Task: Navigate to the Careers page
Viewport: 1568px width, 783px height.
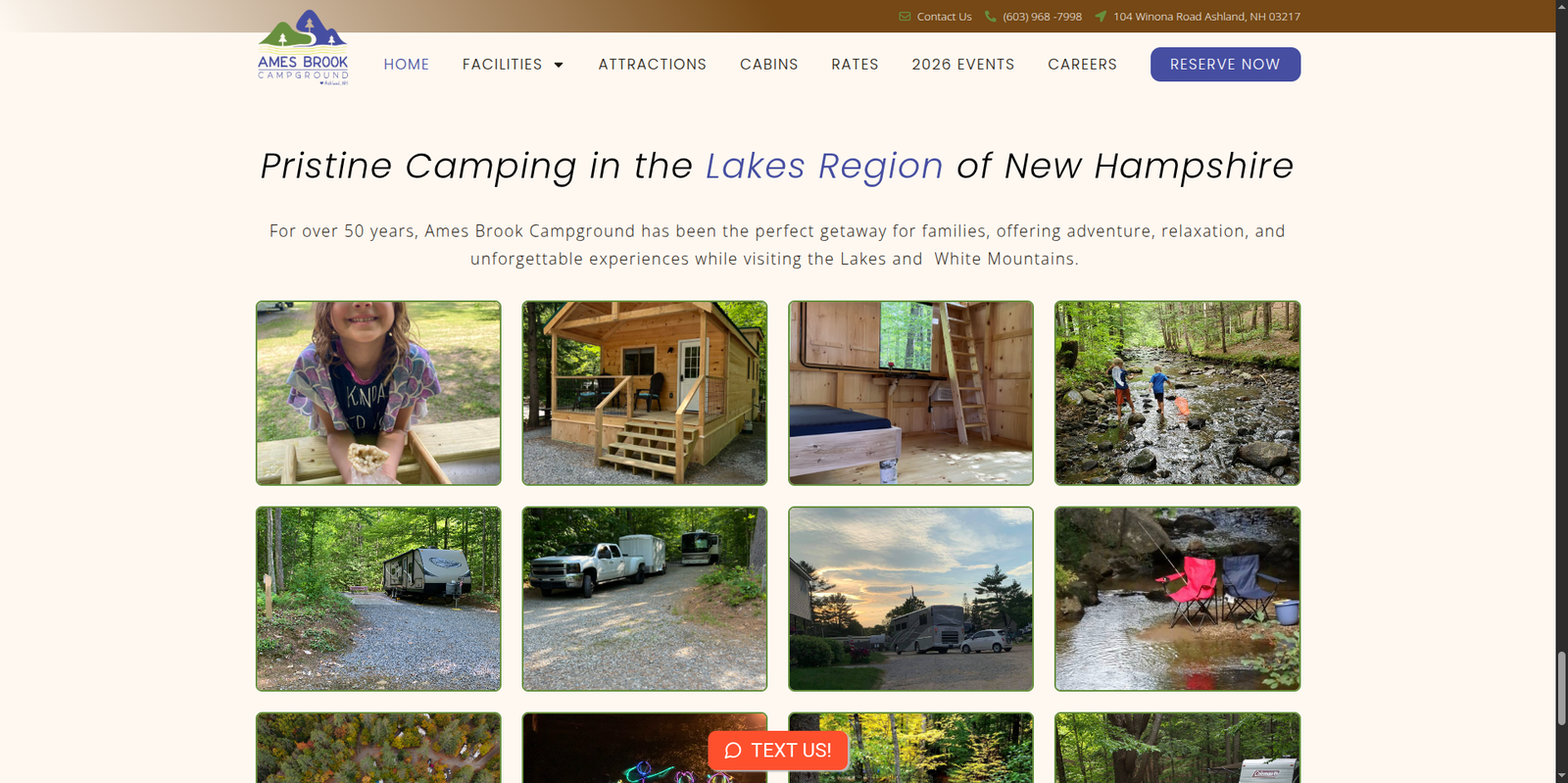Action: [1082, 65]
